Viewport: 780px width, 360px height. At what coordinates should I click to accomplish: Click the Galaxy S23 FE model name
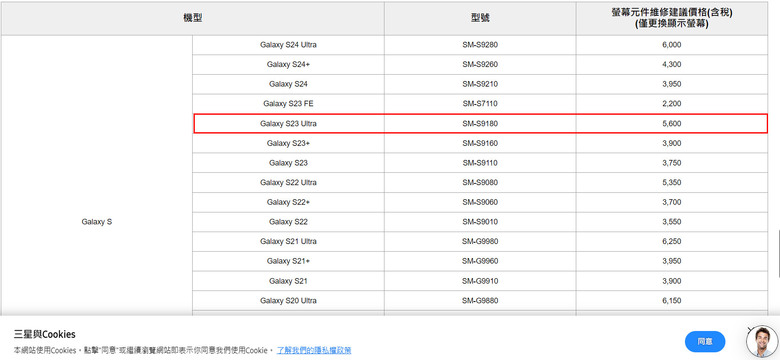pos(288,103)
